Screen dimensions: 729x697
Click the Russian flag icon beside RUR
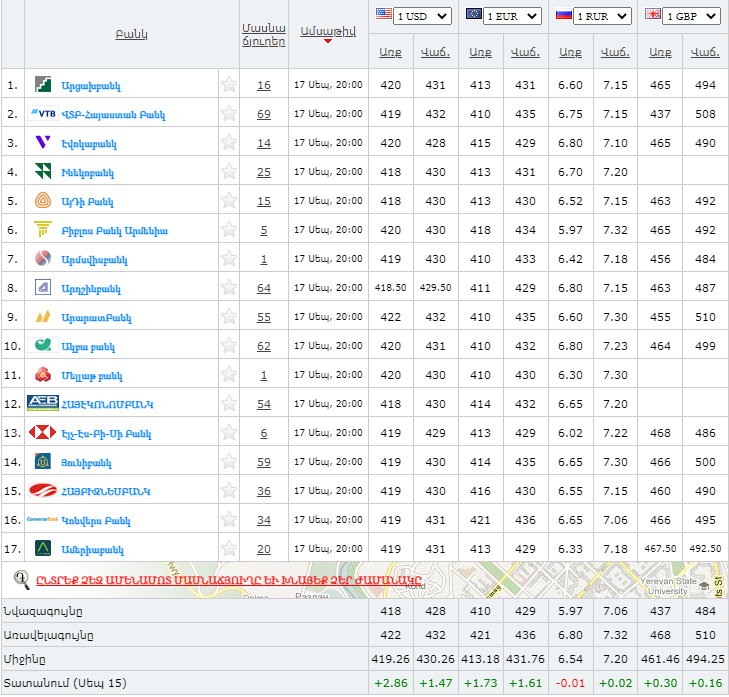(x=563, y=15)
